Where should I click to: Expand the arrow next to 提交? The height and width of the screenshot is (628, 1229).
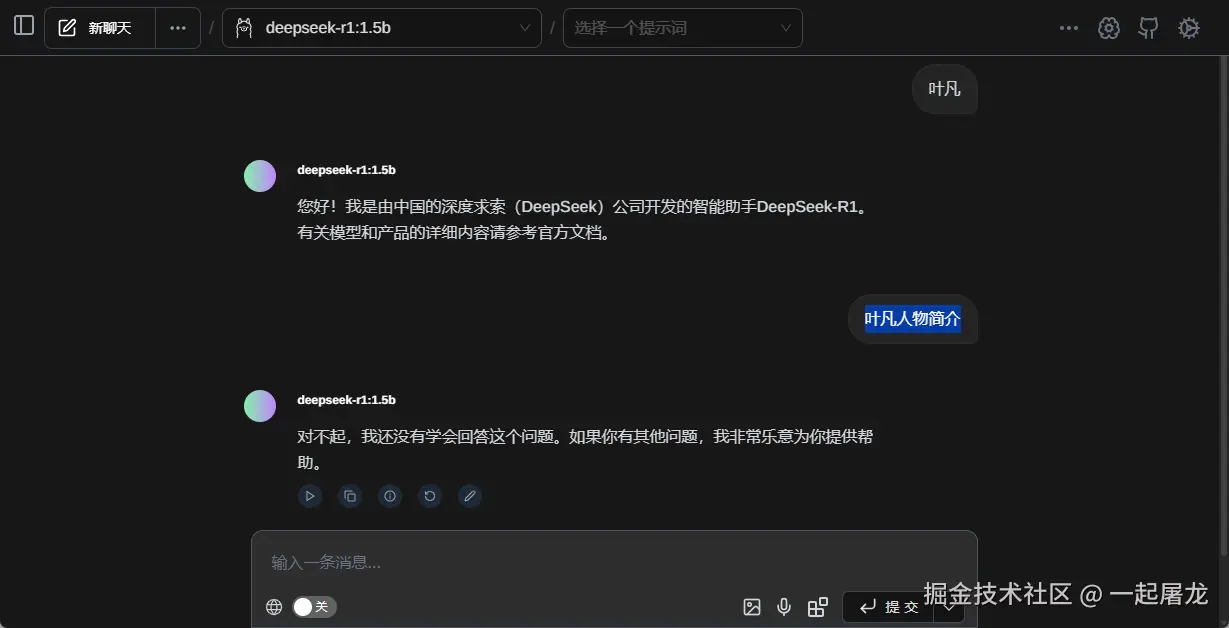point(950,607)
